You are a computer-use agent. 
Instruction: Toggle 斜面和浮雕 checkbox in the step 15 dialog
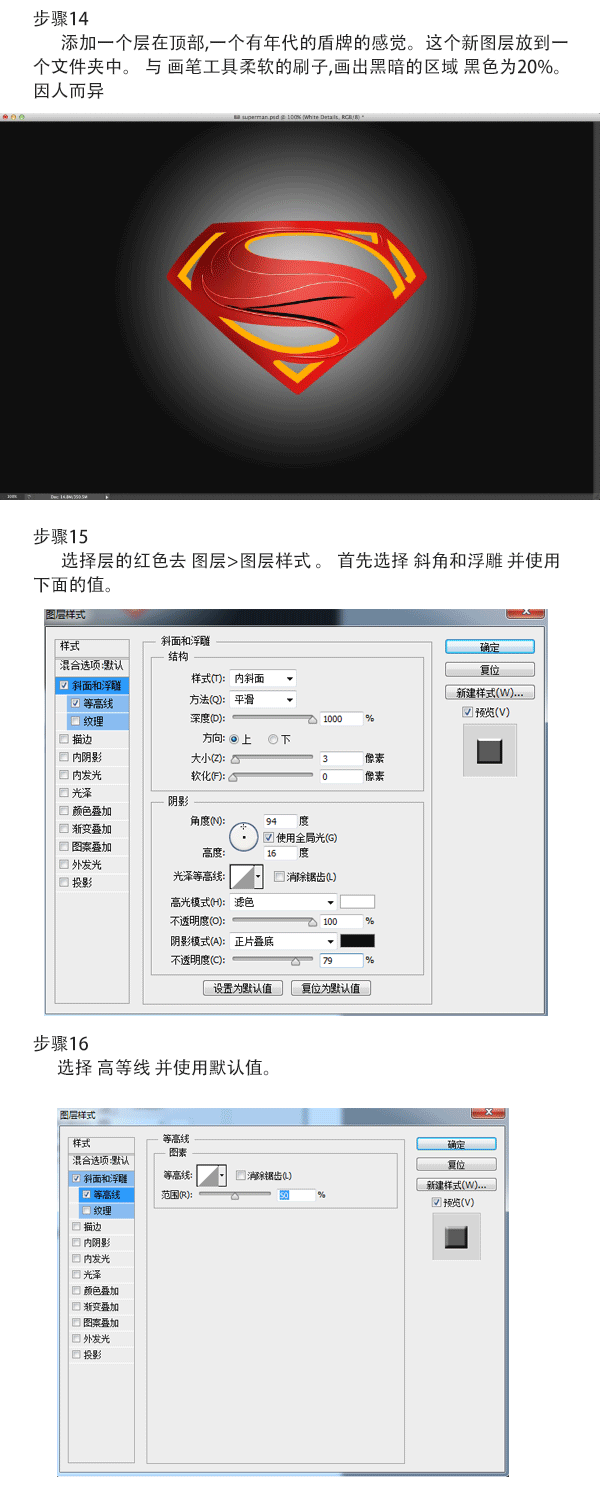coord(65,685)
